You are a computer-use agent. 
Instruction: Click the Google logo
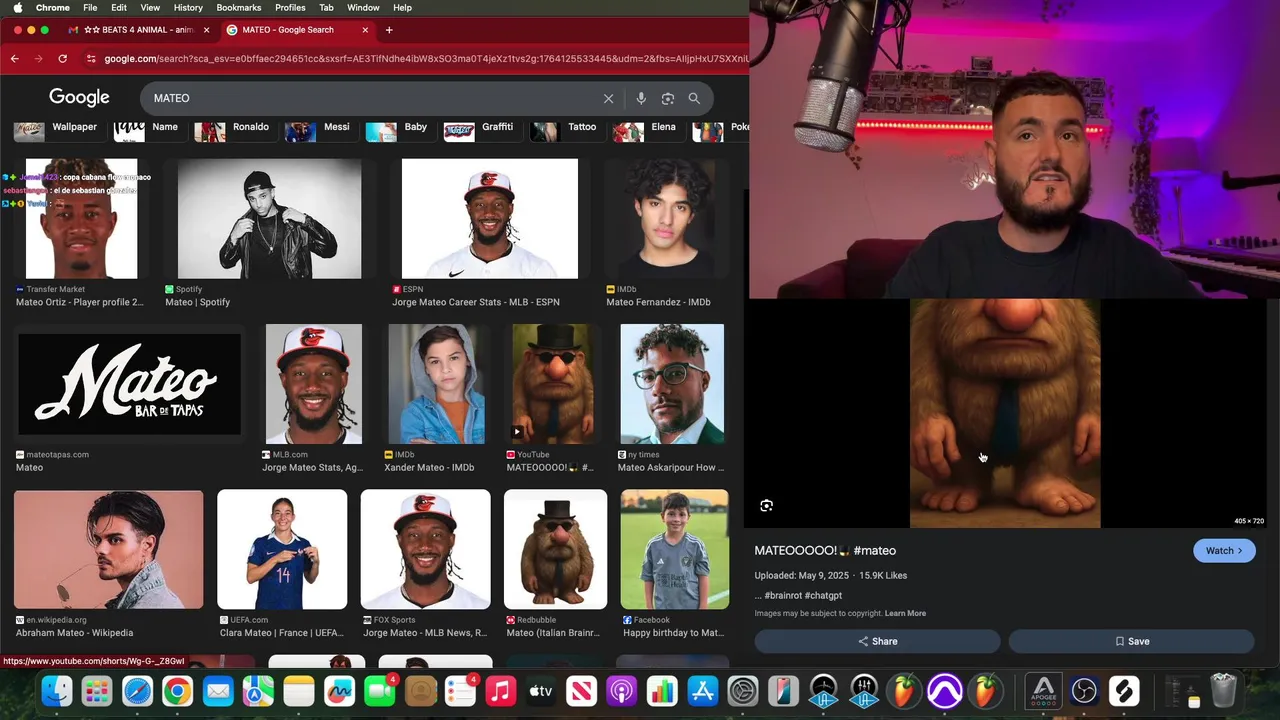pos(79,97)
